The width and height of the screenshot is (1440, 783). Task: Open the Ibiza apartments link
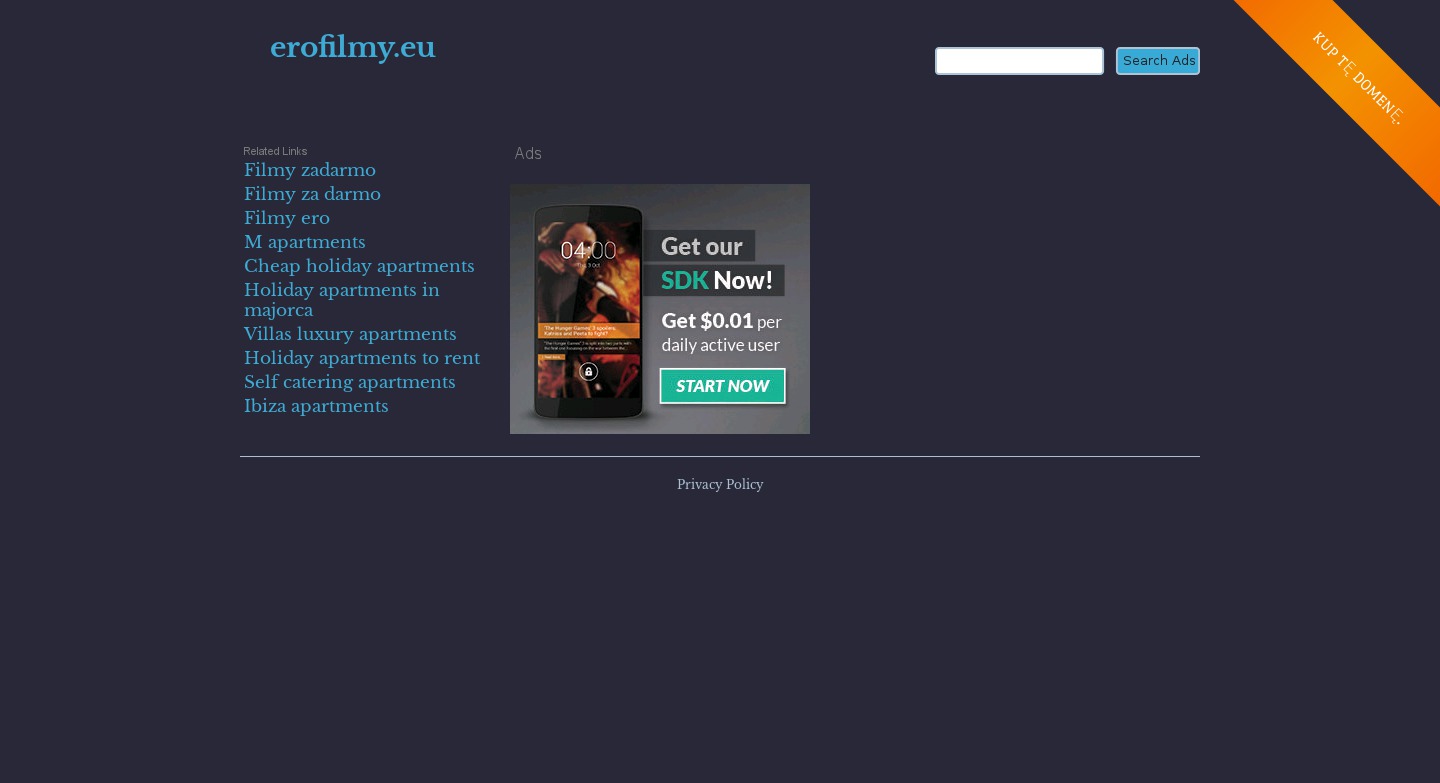[x=316, y=406]
